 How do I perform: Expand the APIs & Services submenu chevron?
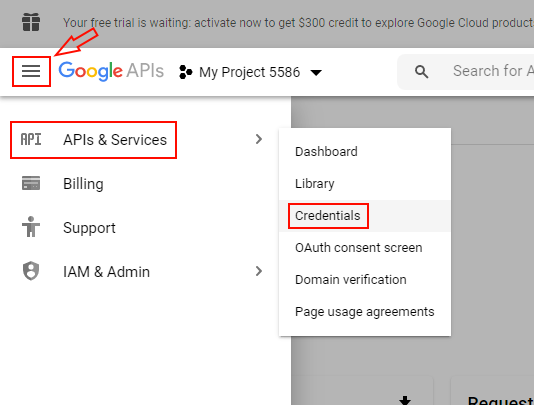tap(259, 139)
